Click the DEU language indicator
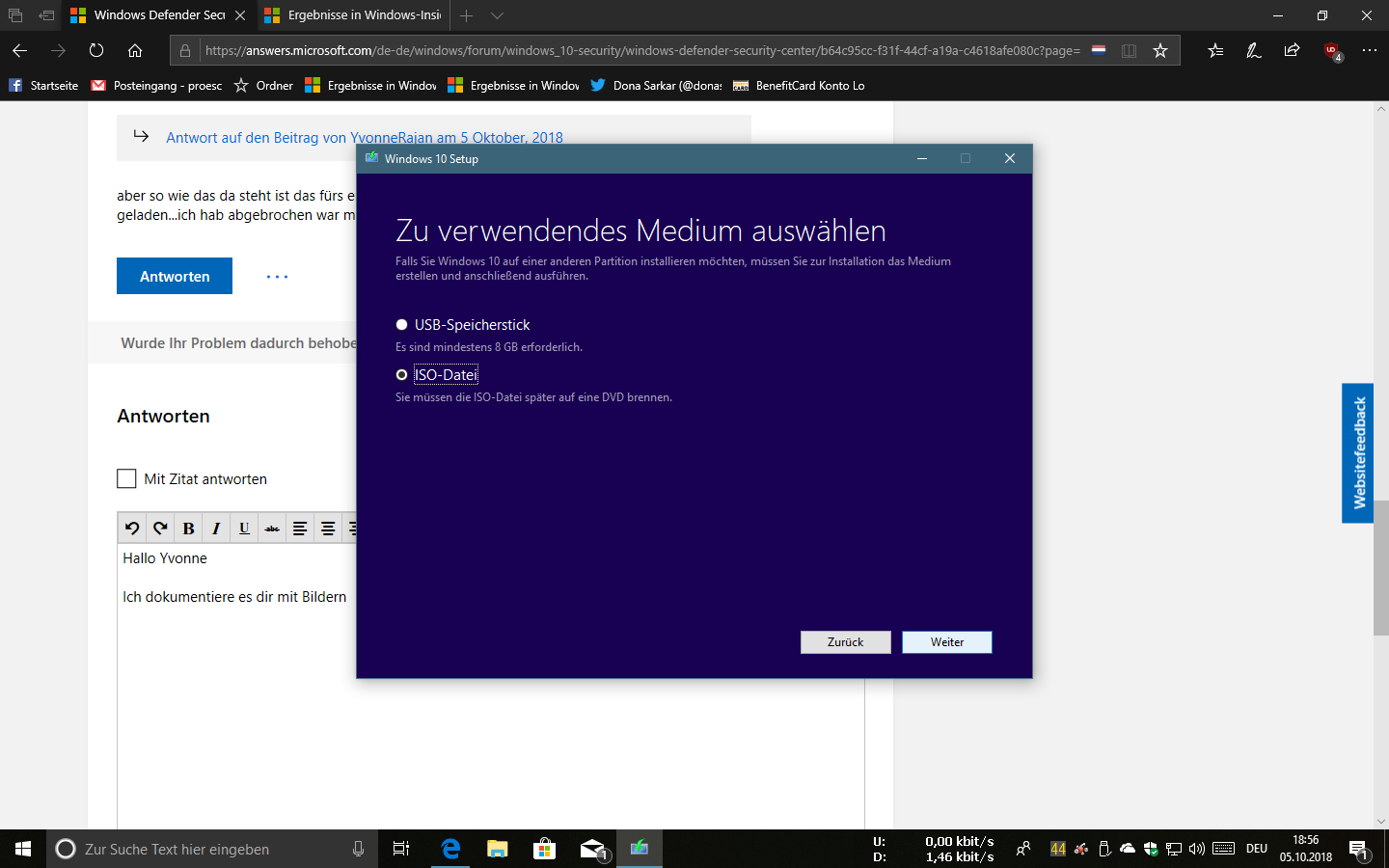1389x868 pixels. [1257, 849]
